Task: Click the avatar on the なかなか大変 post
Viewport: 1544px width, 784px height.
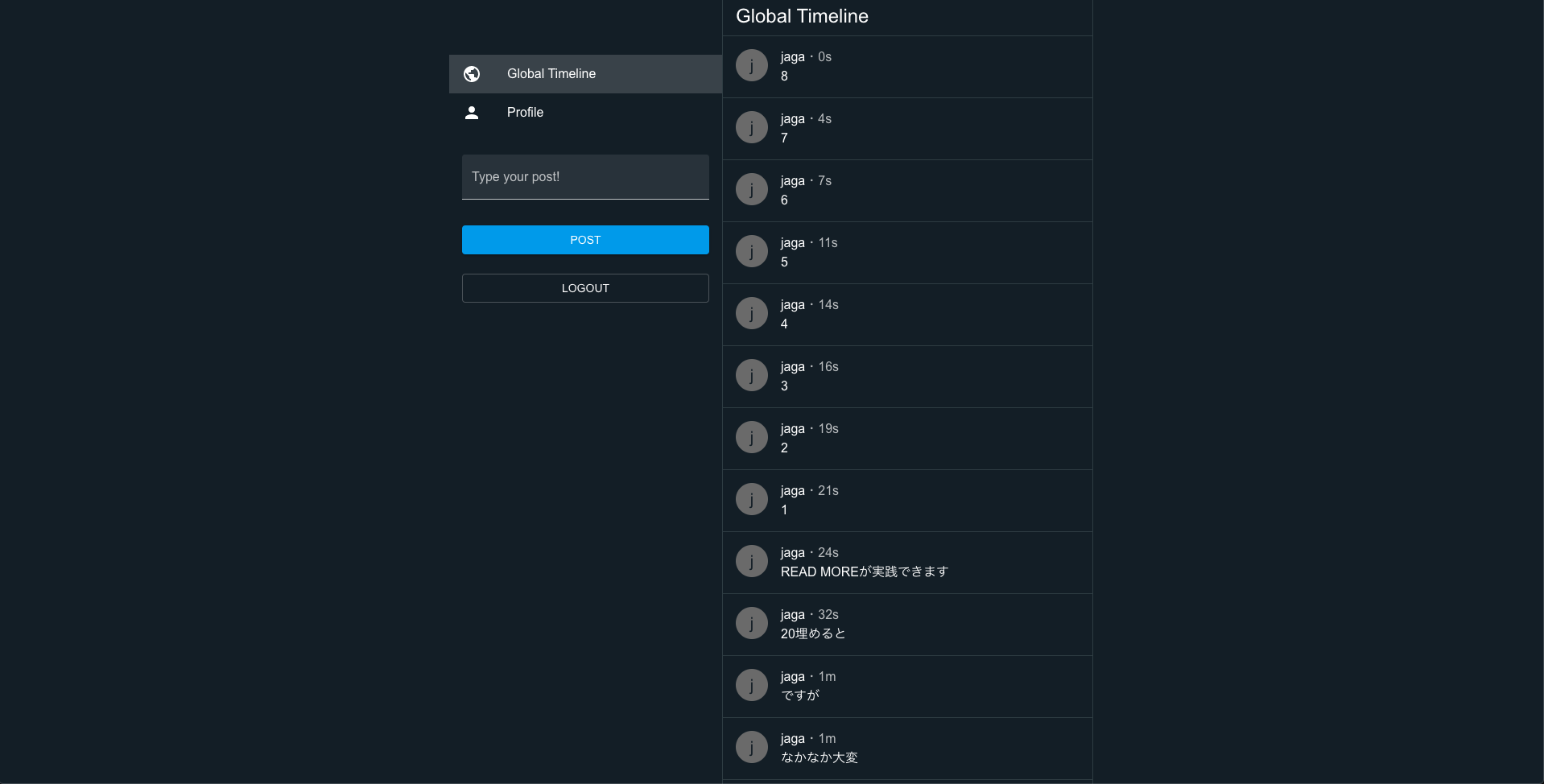Action: point(752,747)
